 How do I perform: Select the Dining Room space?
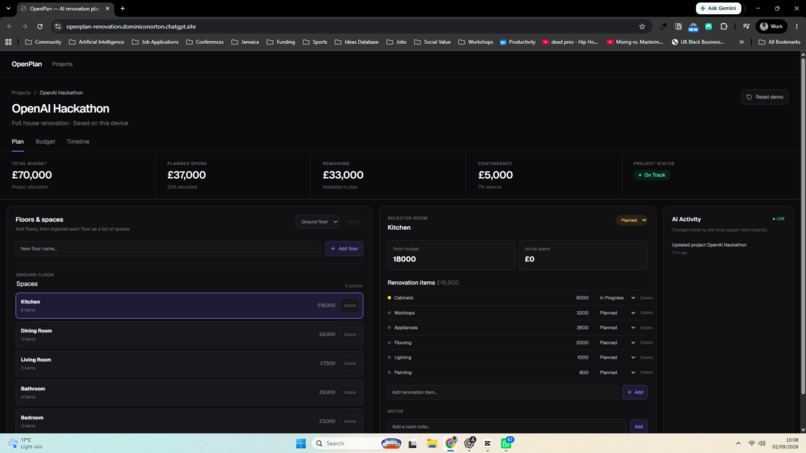[189, 334]
